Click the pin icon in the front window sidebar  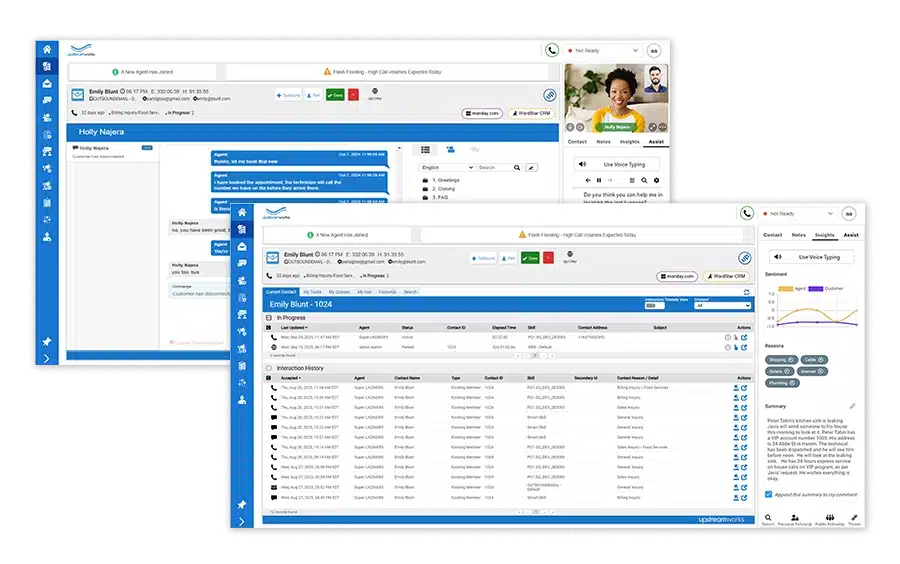tap(241, 505)
